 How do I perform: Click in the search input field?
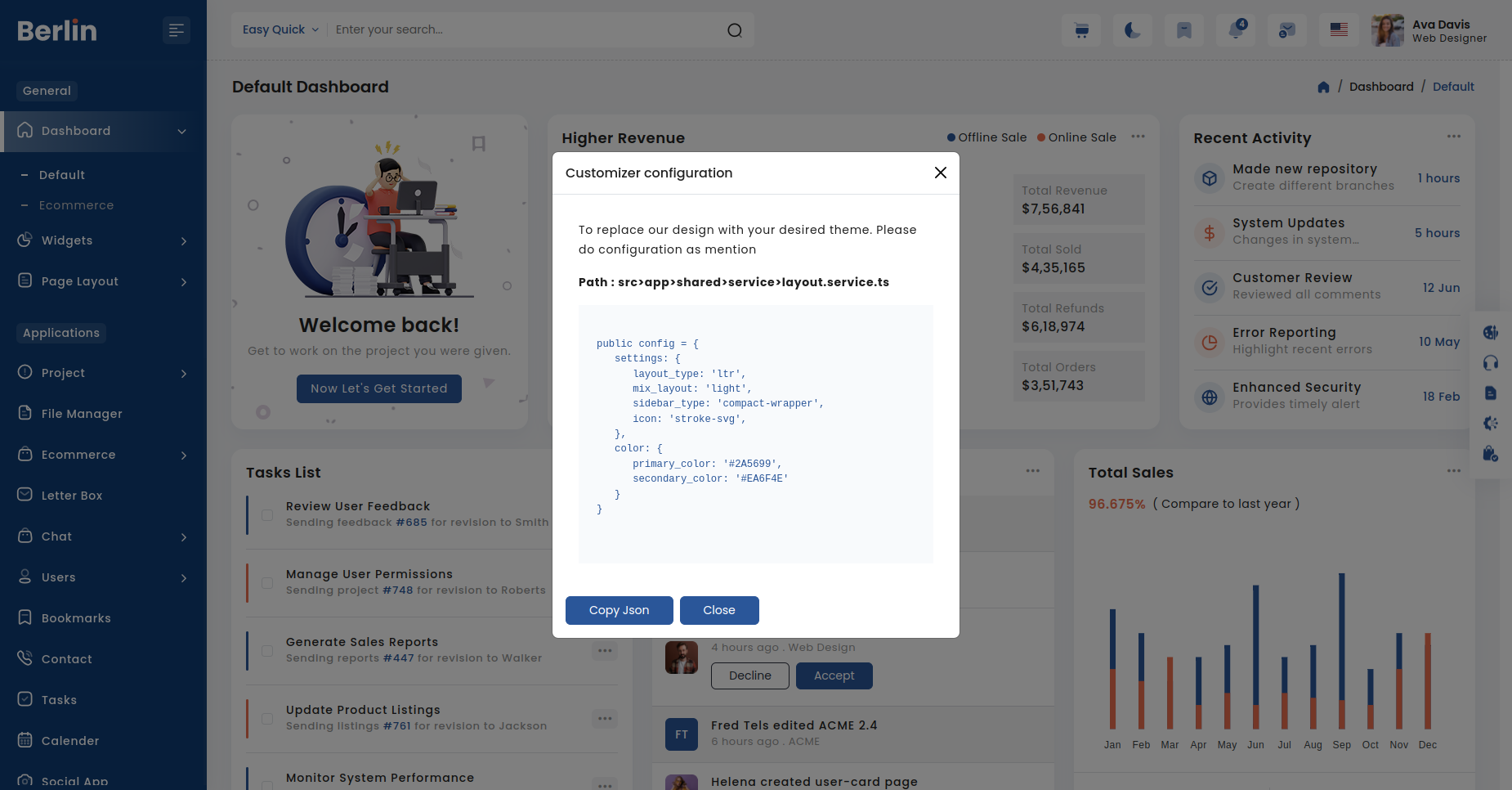(523, 29)
